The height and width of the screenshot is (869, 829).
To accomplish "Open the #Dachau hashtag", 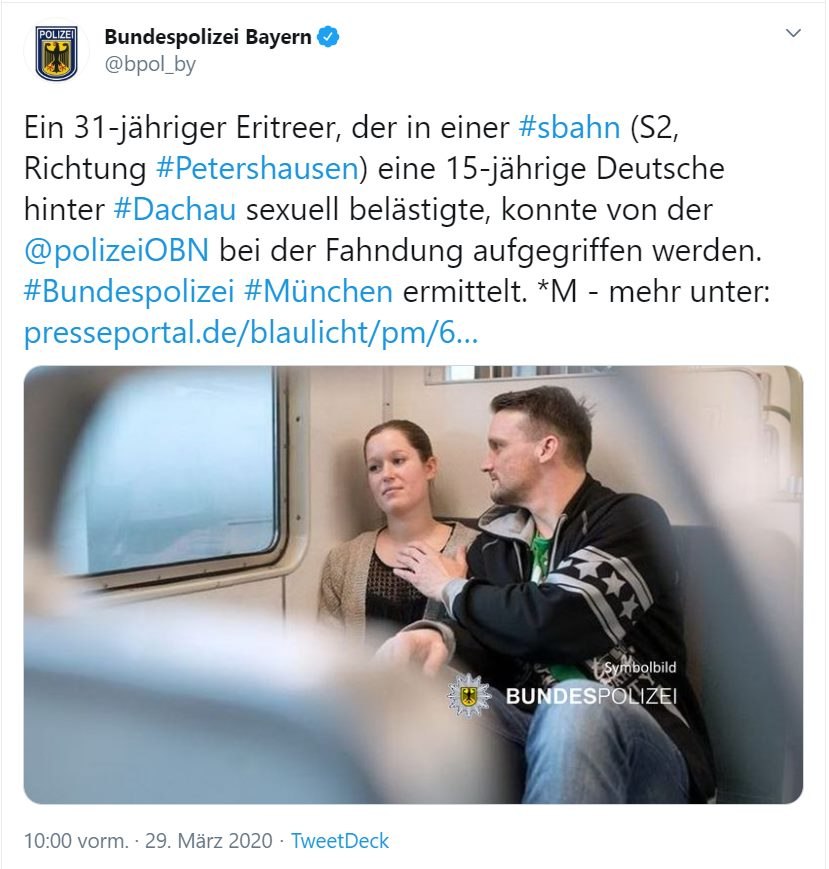I will (x=175, y=209).
